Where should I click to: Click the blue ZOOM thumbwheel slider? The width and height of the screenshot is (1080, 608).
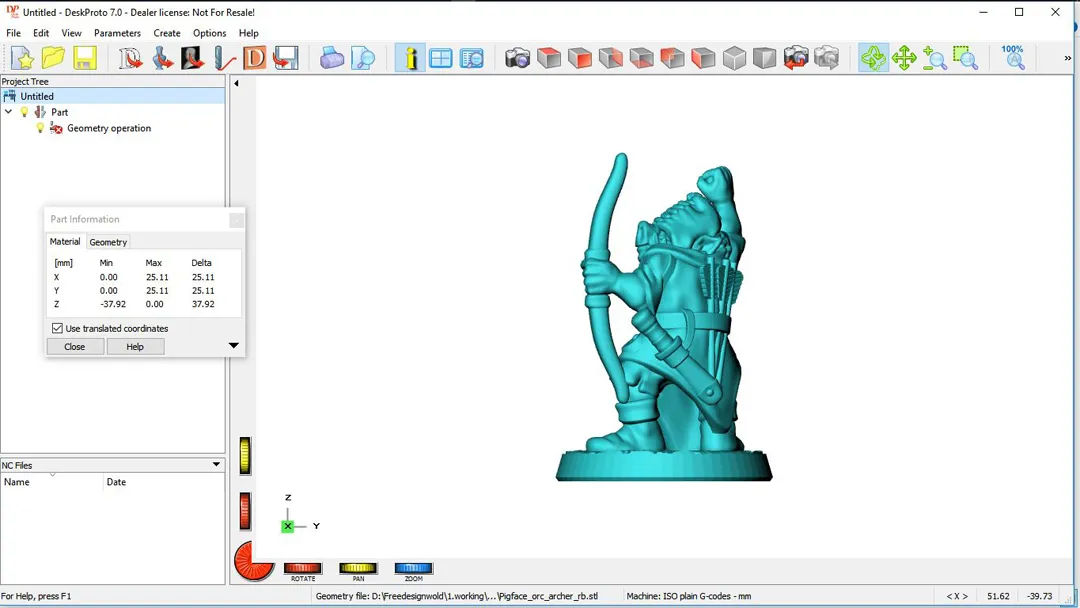point(413,568)
